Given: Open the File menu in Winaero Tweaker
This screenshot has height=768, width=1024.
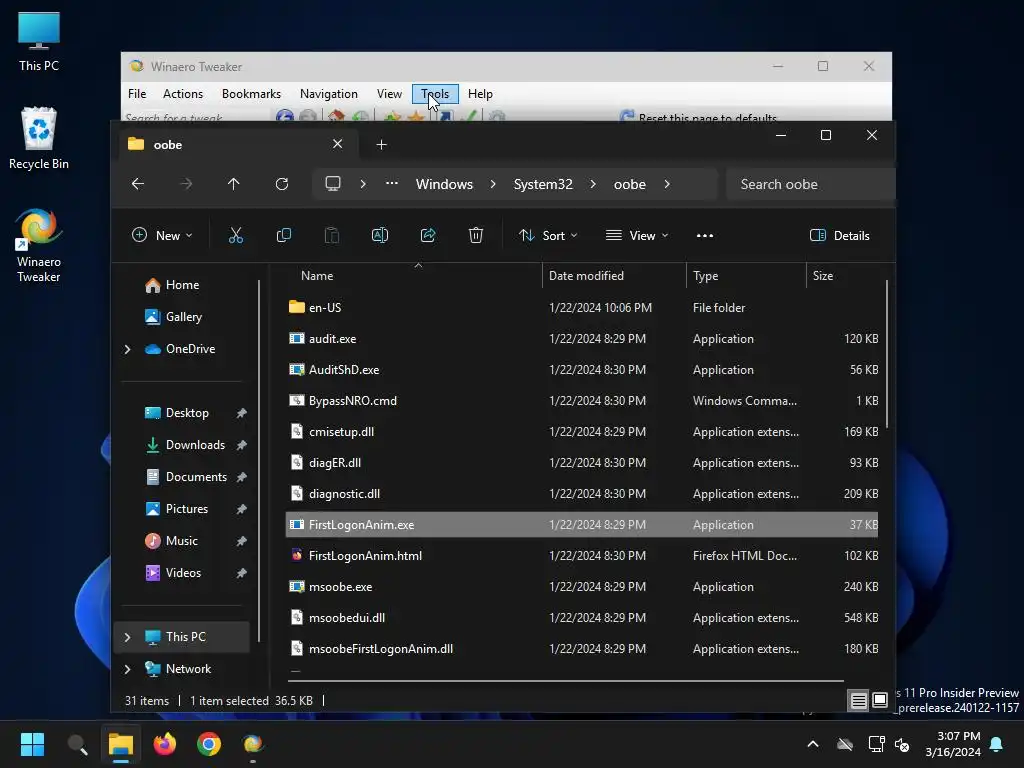Looking at the screenshot, I should pyautogui.click(x=137, y=94).
